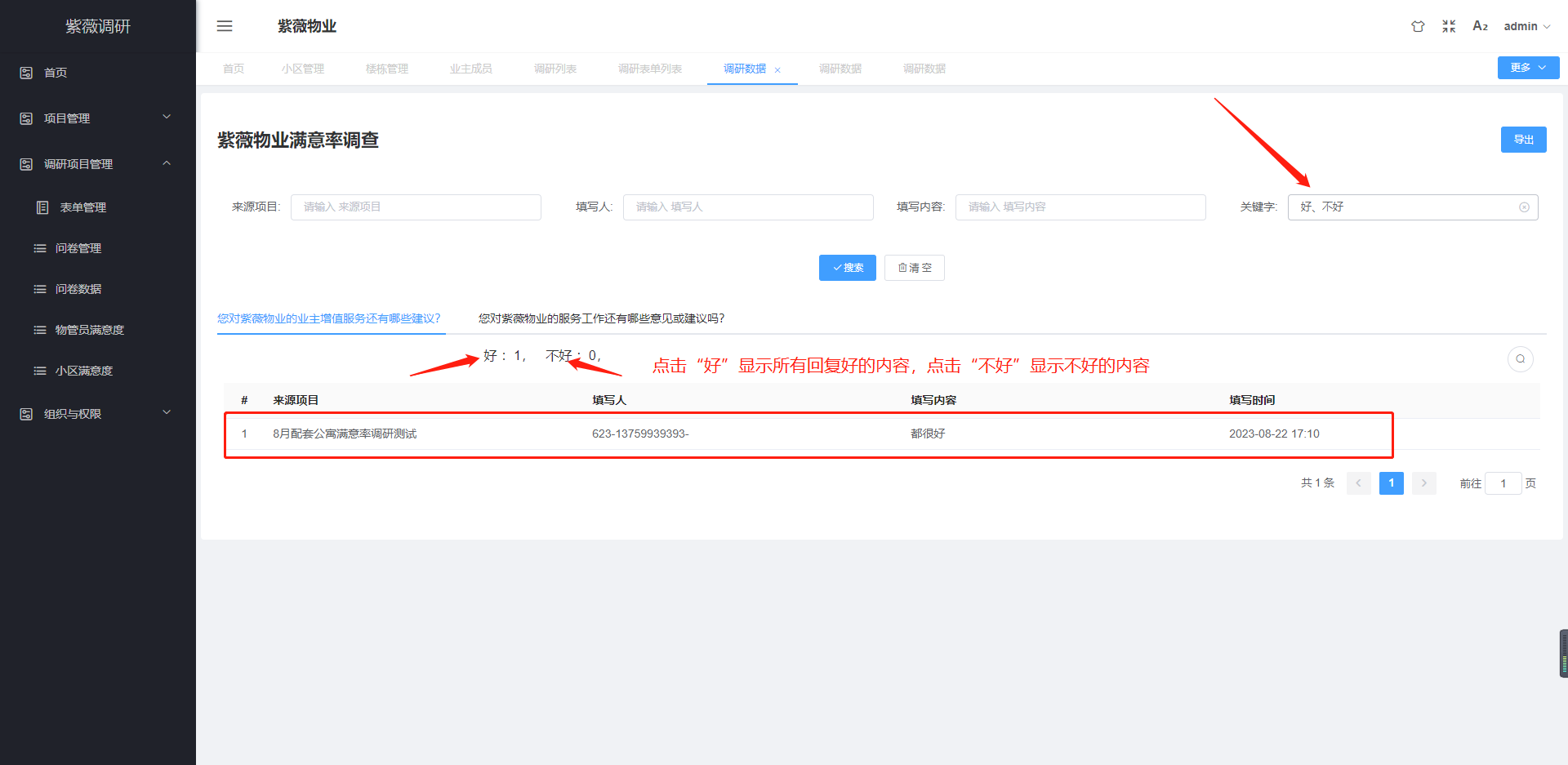Focus the 填写内容 input field
1568x765 pixels.
[x=1080, y=207]
